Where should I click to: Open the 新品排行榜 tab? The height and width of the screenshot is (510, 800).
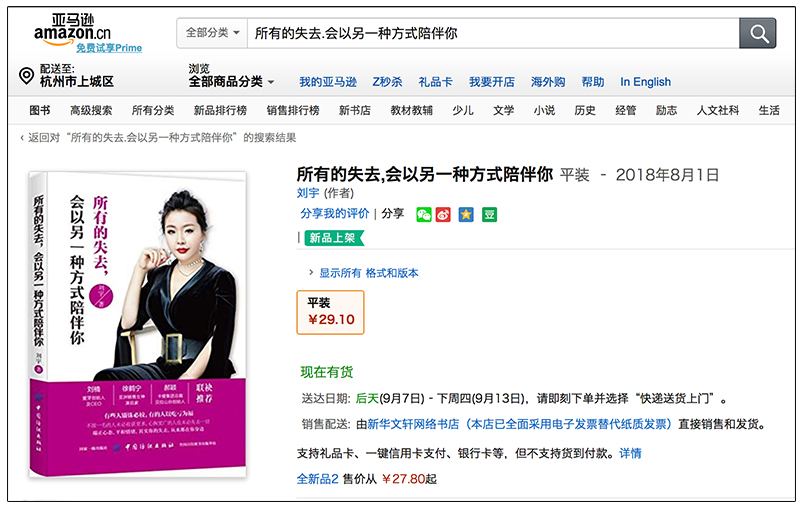(220, 110)
